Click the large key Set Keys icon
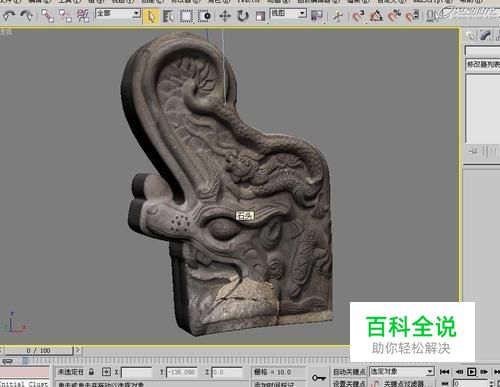 [318, 378]
